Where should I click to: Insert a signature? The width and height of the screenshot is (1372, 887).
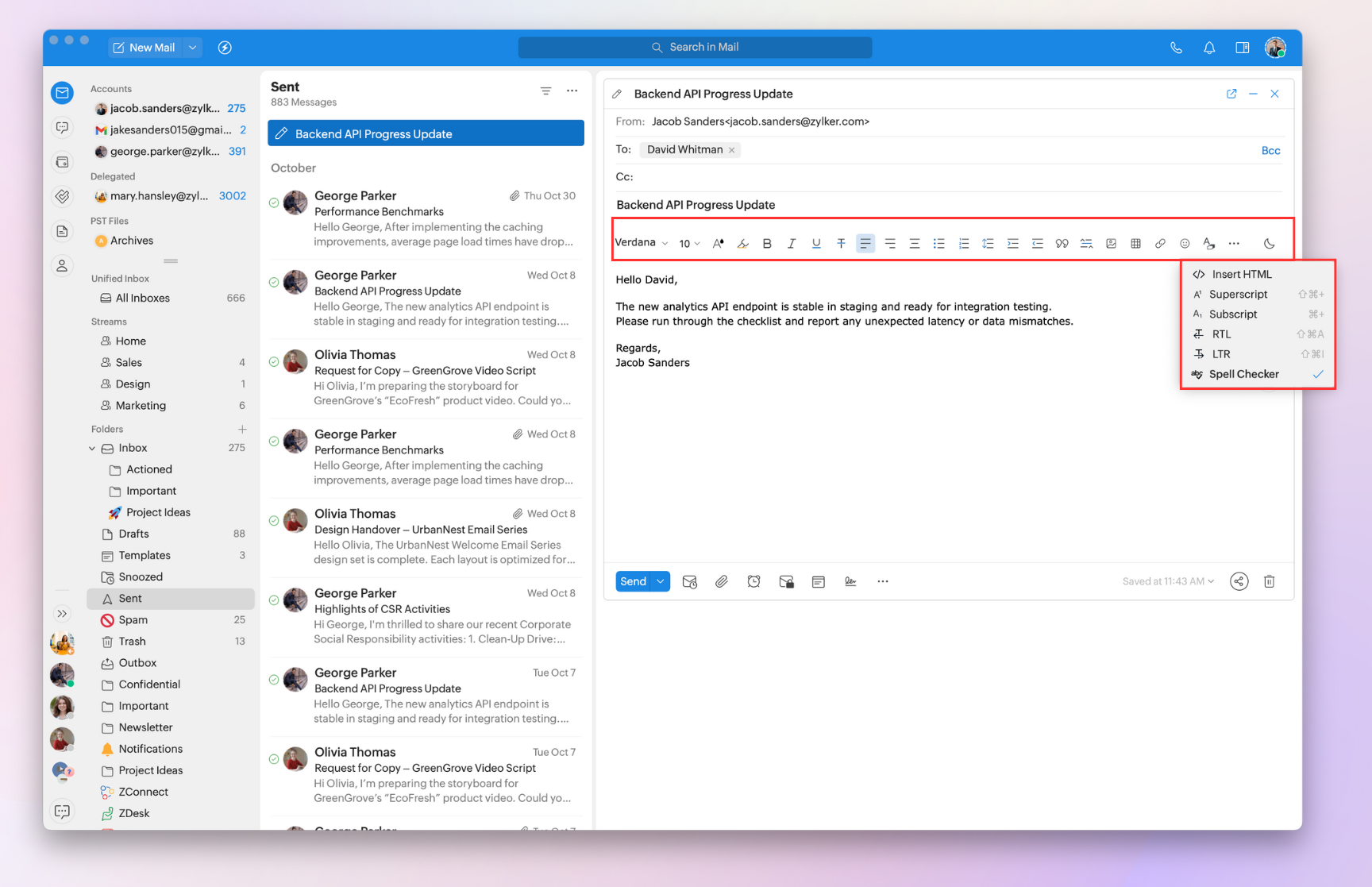tap(851, 582)
